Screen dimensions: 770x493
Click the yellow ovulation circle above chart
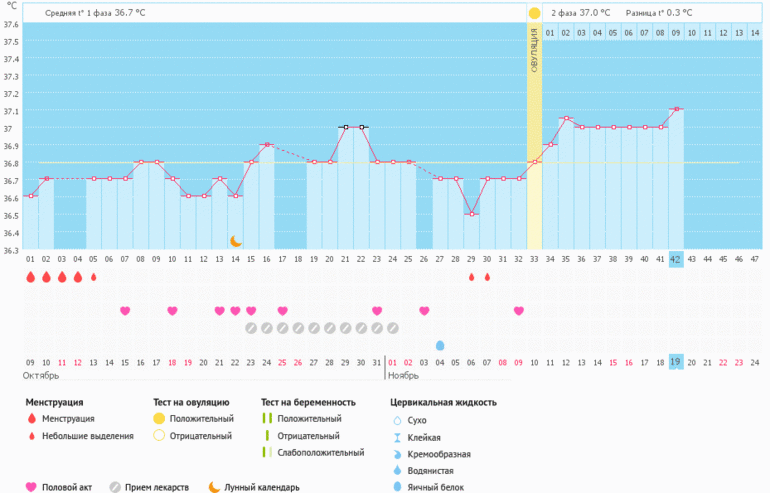[534, 13]
